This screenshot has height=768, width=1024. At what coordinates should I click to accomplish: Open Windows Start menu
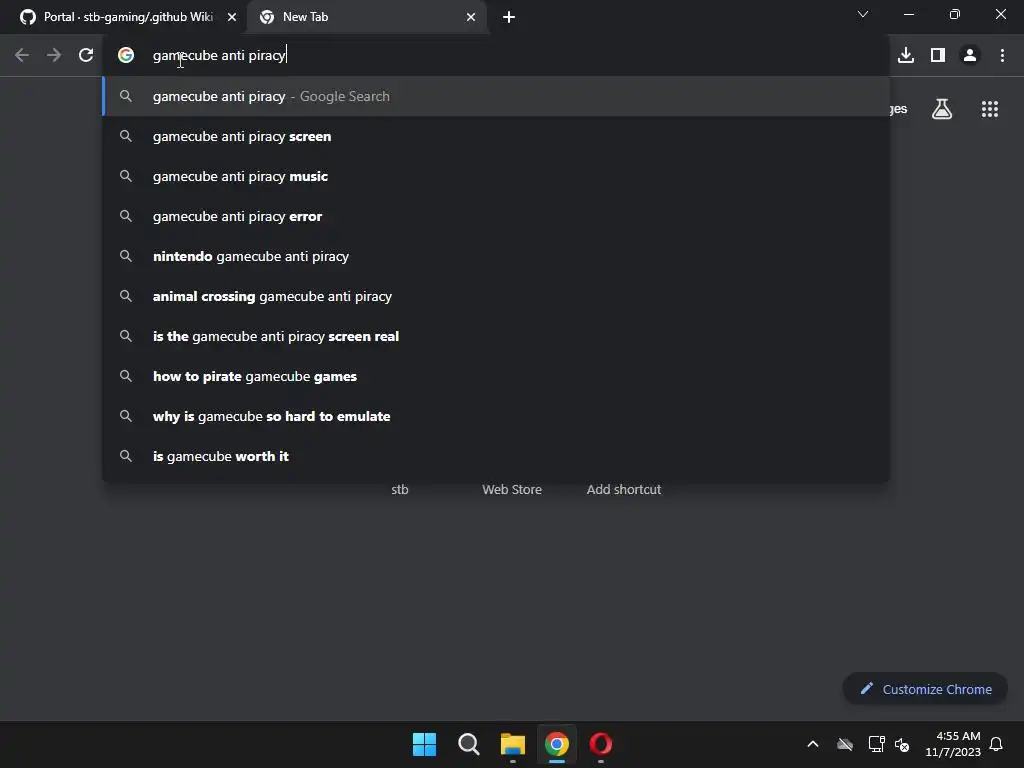[x=424, y=744]
